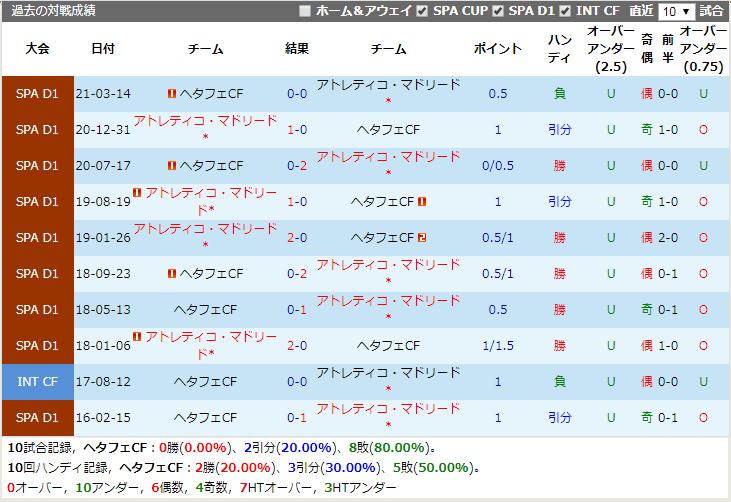Uncheck the SPA D1 filter checkbox

tap(498, 11)
